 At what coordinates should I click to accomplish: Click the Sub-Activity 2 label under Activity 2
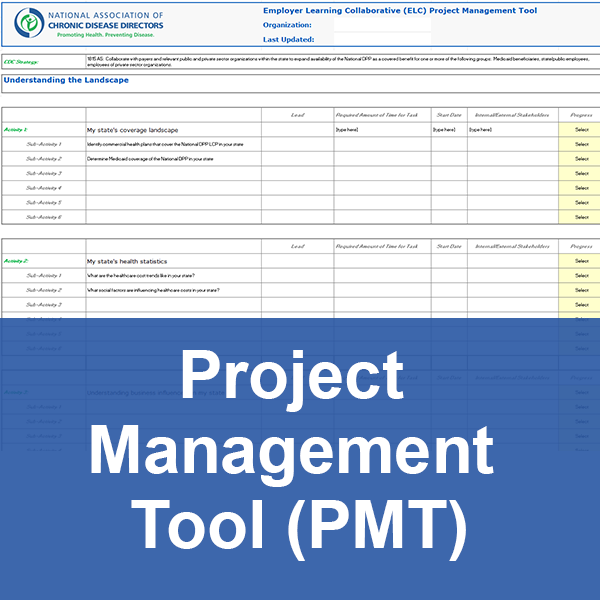(44, 290)
